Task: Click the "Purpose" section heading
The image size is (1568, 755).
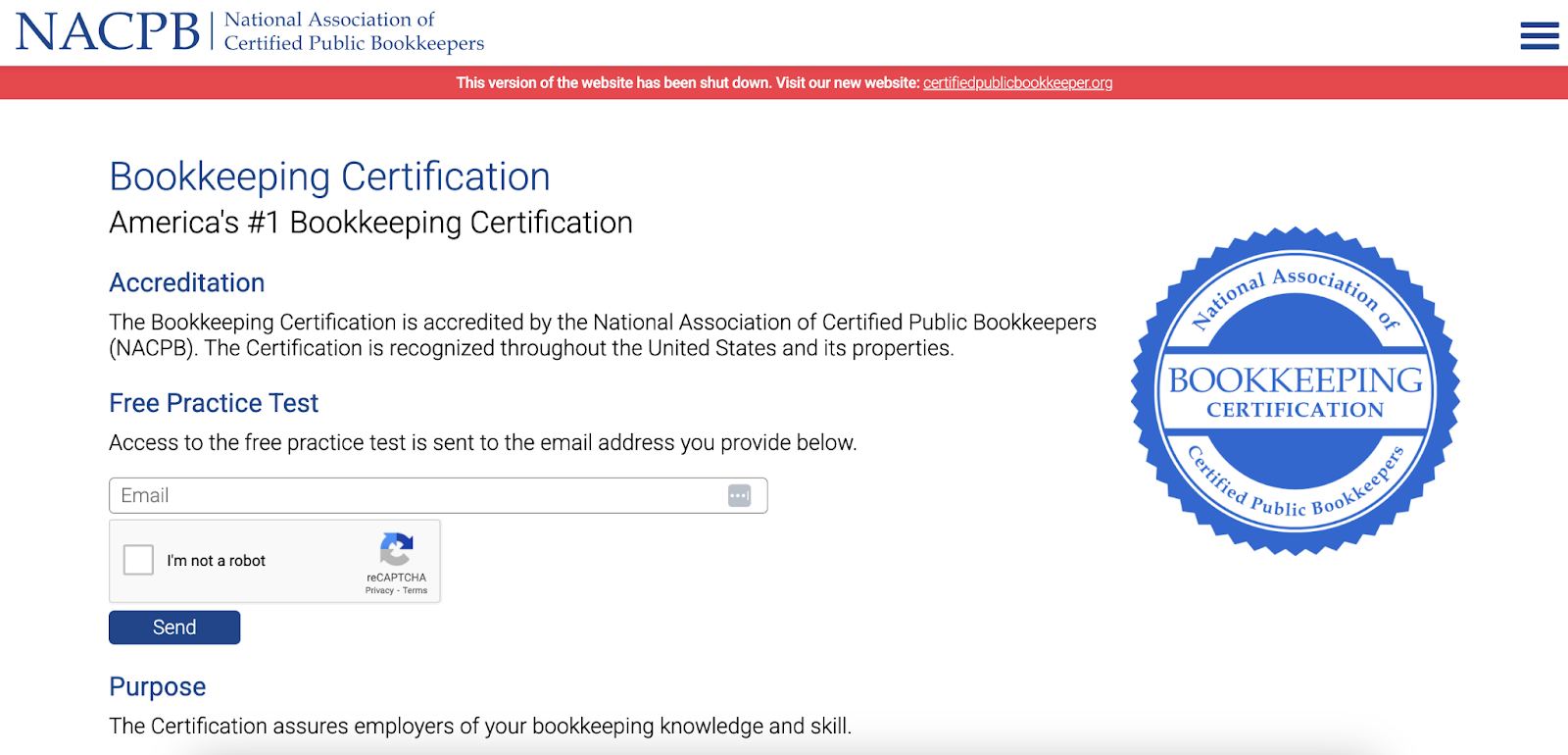Action: pos(158,687)
